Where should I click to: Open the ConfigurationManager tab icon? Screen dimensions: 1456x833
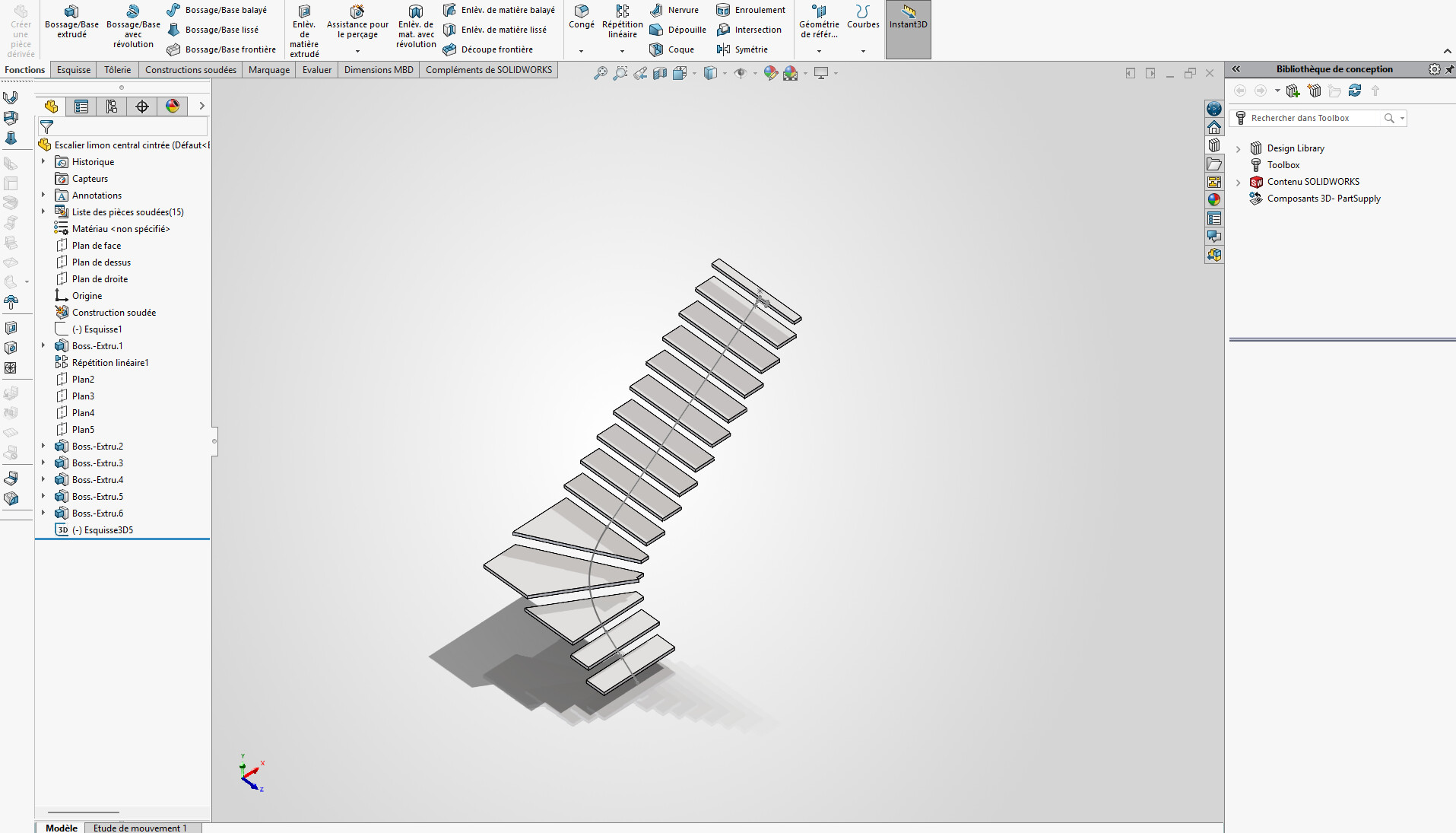(x=112, y=107)
